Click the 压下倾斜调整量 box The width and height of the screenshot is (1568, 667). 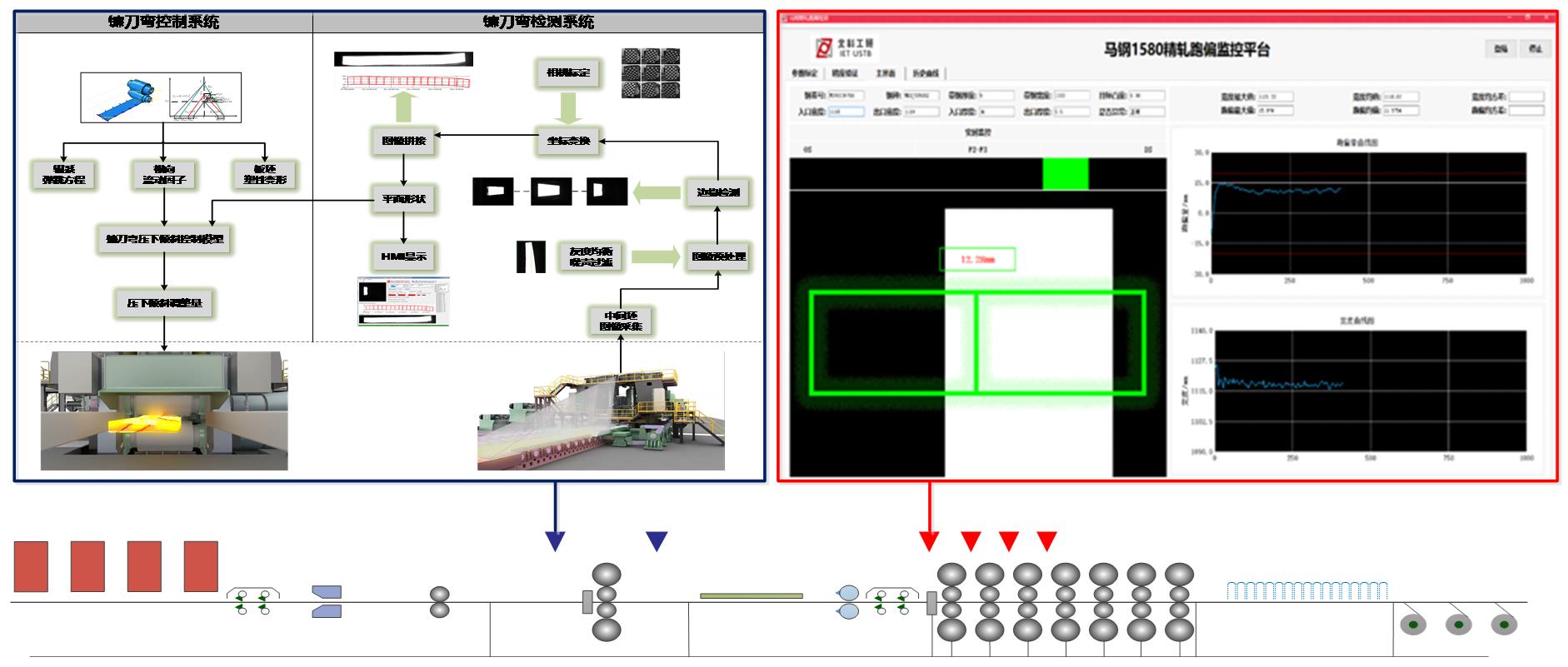[165, 303]
